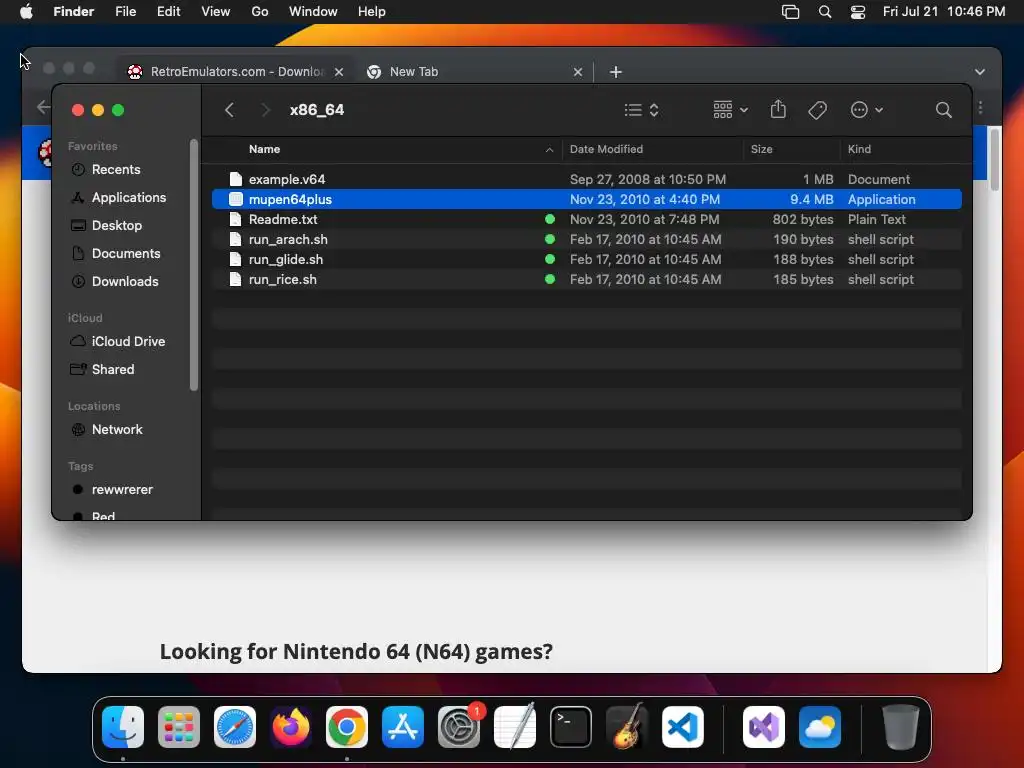Viewport: 1024px width, 768px height.
Task: Click the green tag dot on Readme.txt
Action: click(550, 219)
